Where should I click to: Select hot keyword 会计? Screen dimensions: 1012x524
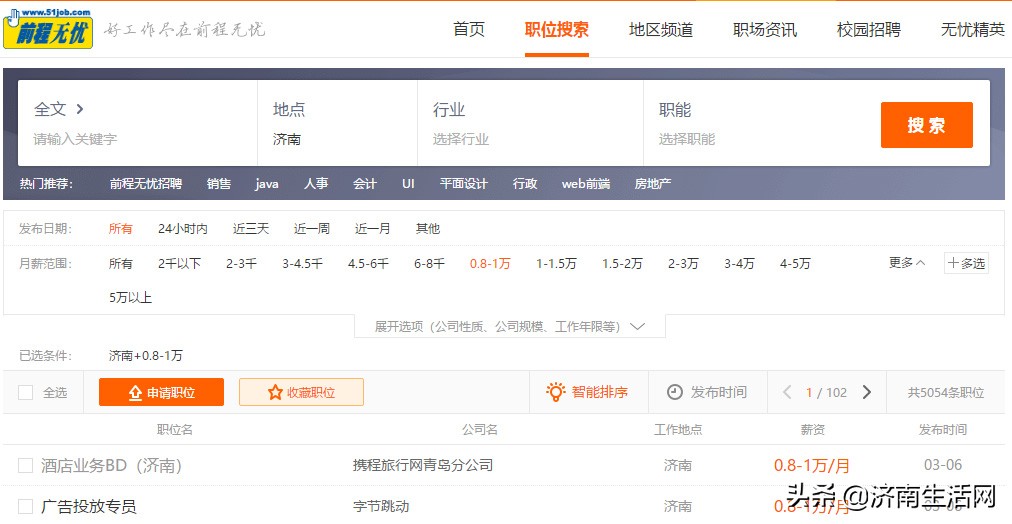[365, 184]
